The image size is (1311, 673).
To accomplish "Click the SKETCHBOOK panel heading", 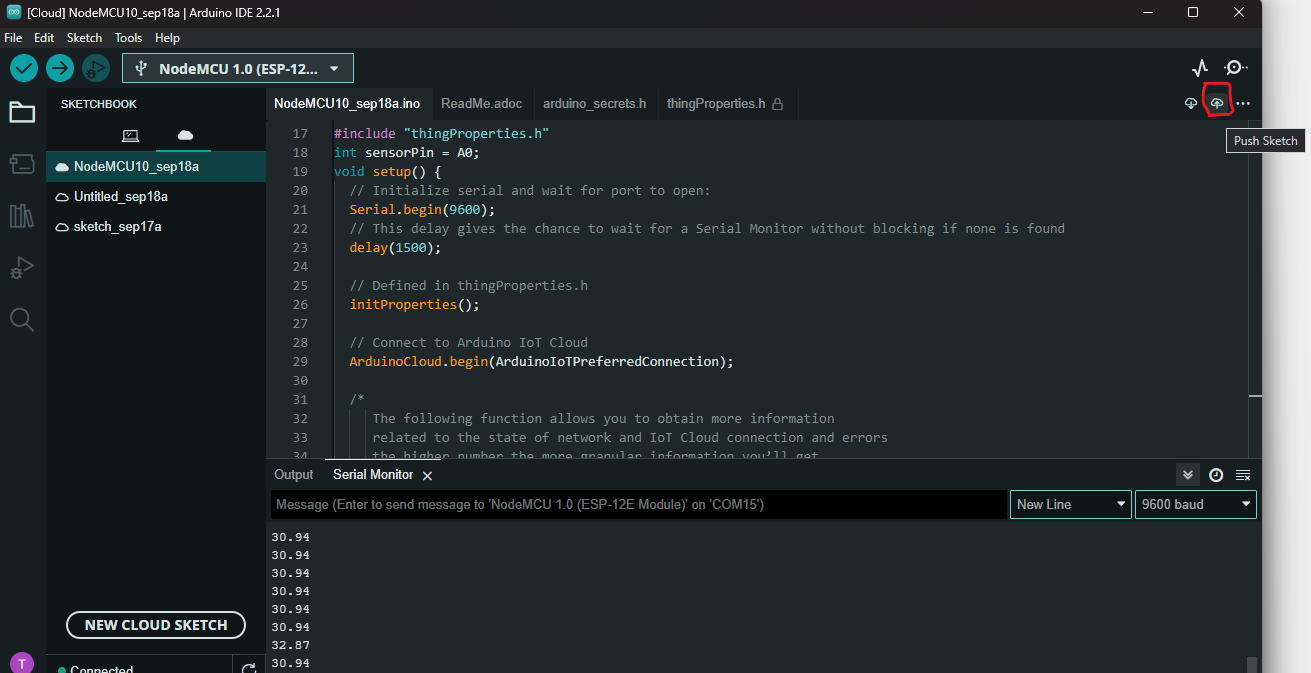I will click(99, 104).
